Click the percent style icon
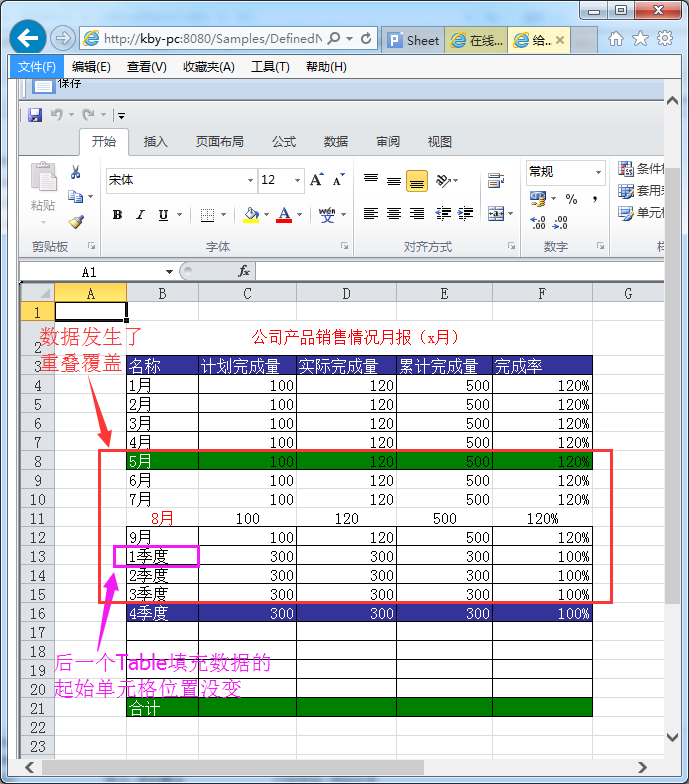This screenshot has width=689, height=784. [571, 199]
